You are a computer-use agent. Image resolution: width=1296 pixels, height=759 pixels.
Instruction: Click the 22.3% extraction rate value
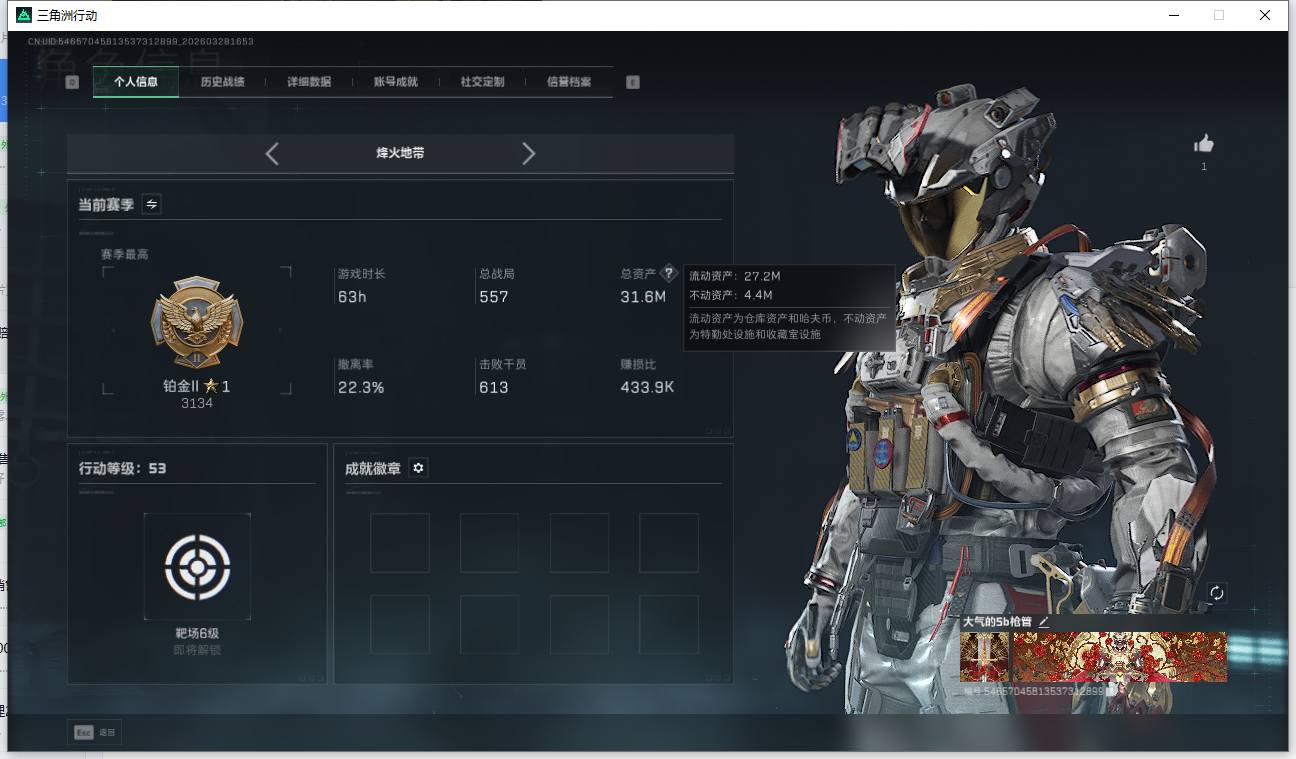[x=361, y=387]
